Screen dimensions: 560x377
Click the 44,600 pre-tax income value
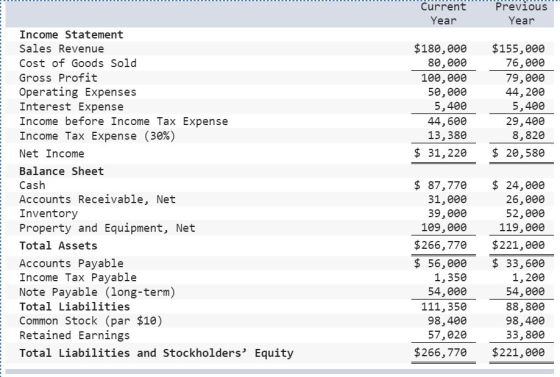click(447, 121)
